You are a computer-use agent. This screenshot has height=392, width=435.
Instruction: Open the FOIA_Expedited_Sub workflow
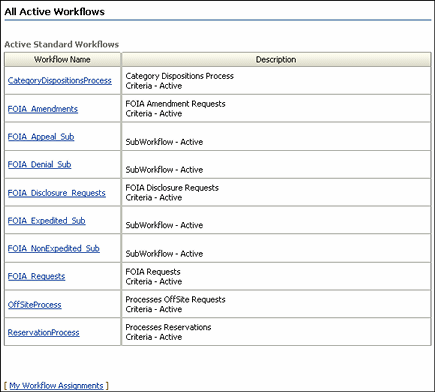47,221
